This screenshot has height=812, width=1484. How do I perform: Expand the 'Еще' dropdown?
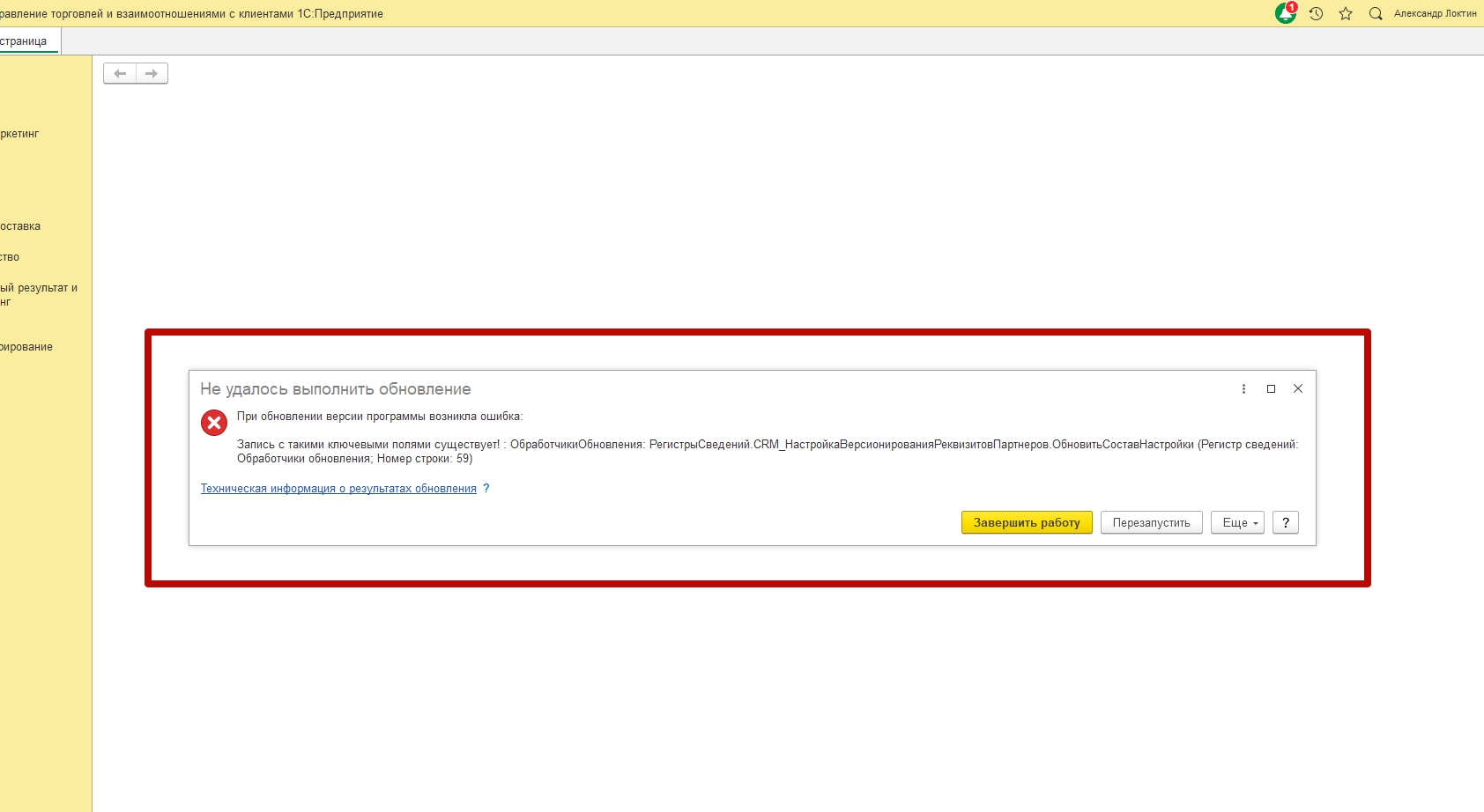pos(1238,522)
